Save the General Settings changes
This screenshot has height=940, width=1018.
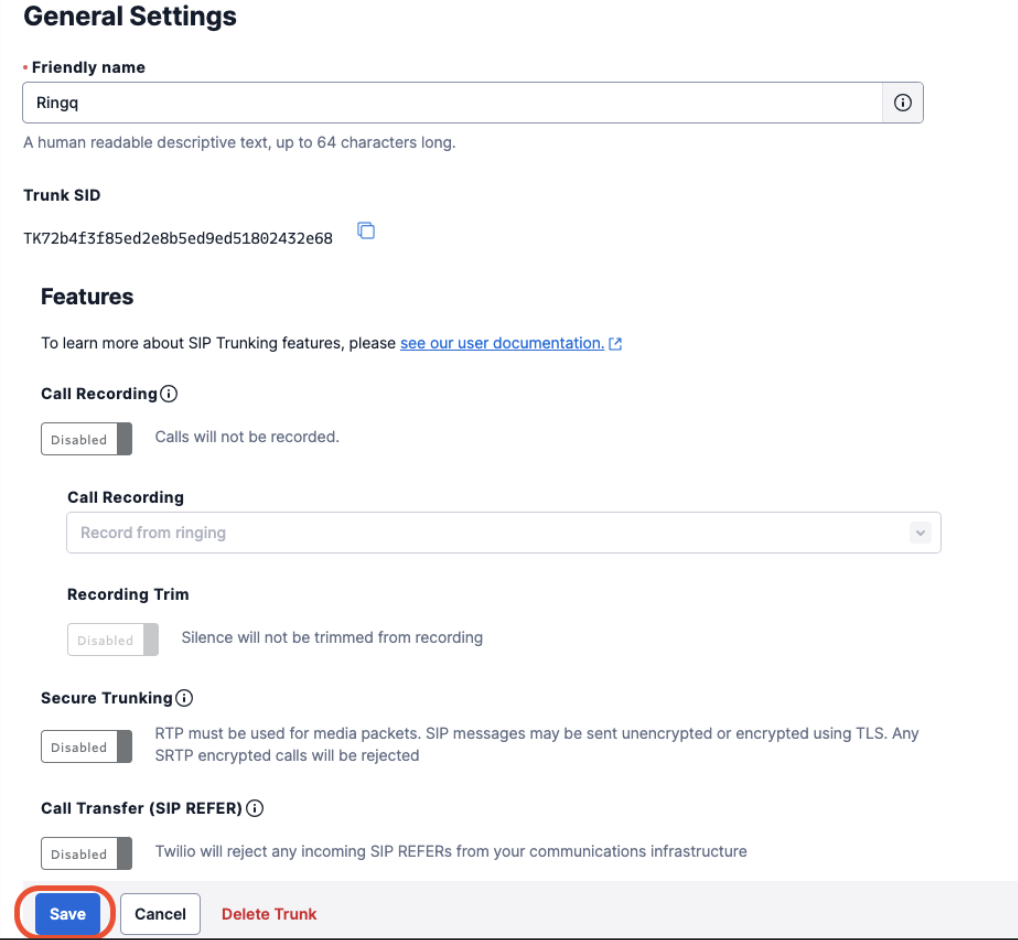pos(66,913)
